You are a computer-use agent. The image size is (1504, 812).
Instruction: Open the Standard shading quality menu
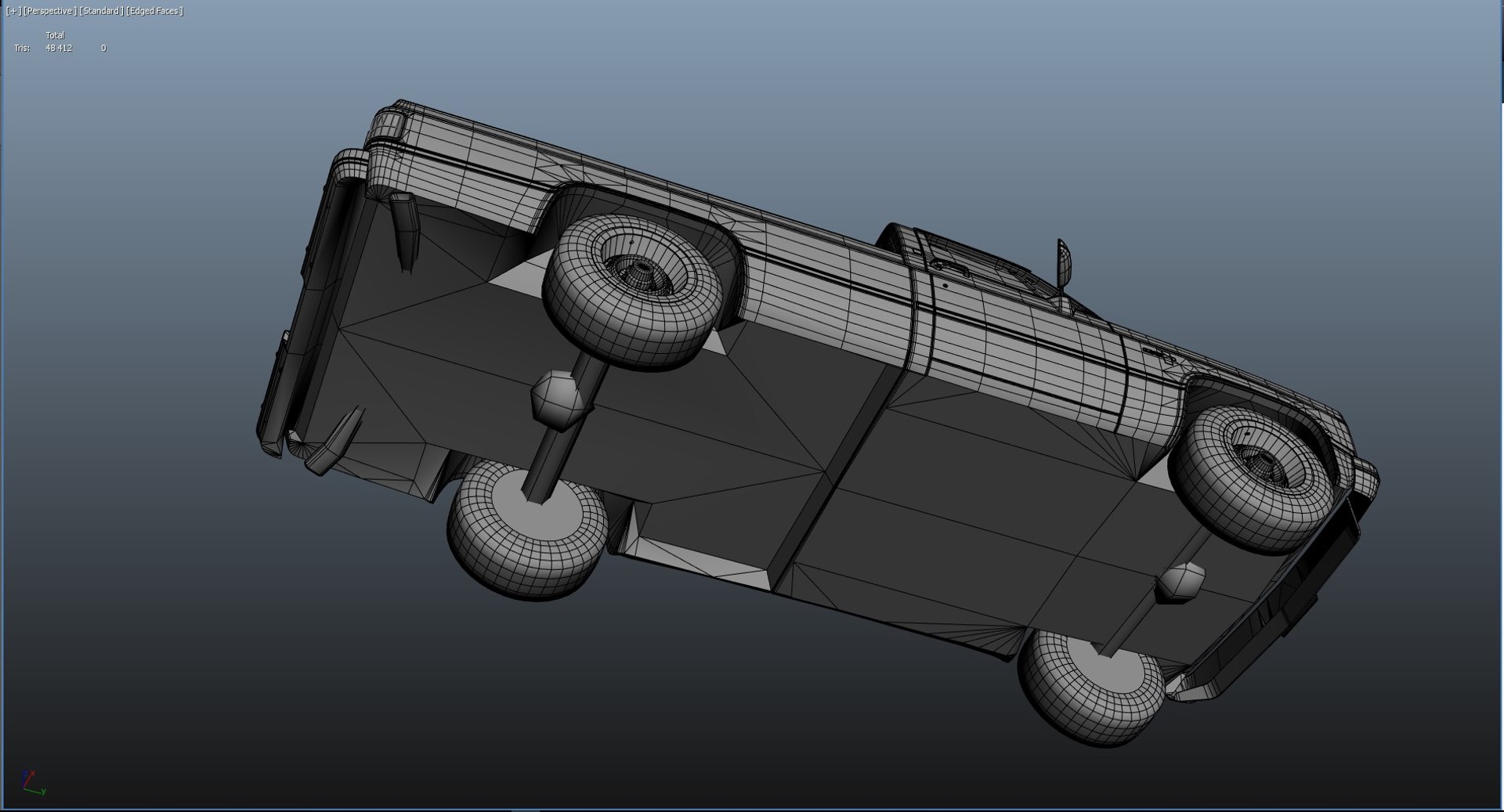pos(101,11)
